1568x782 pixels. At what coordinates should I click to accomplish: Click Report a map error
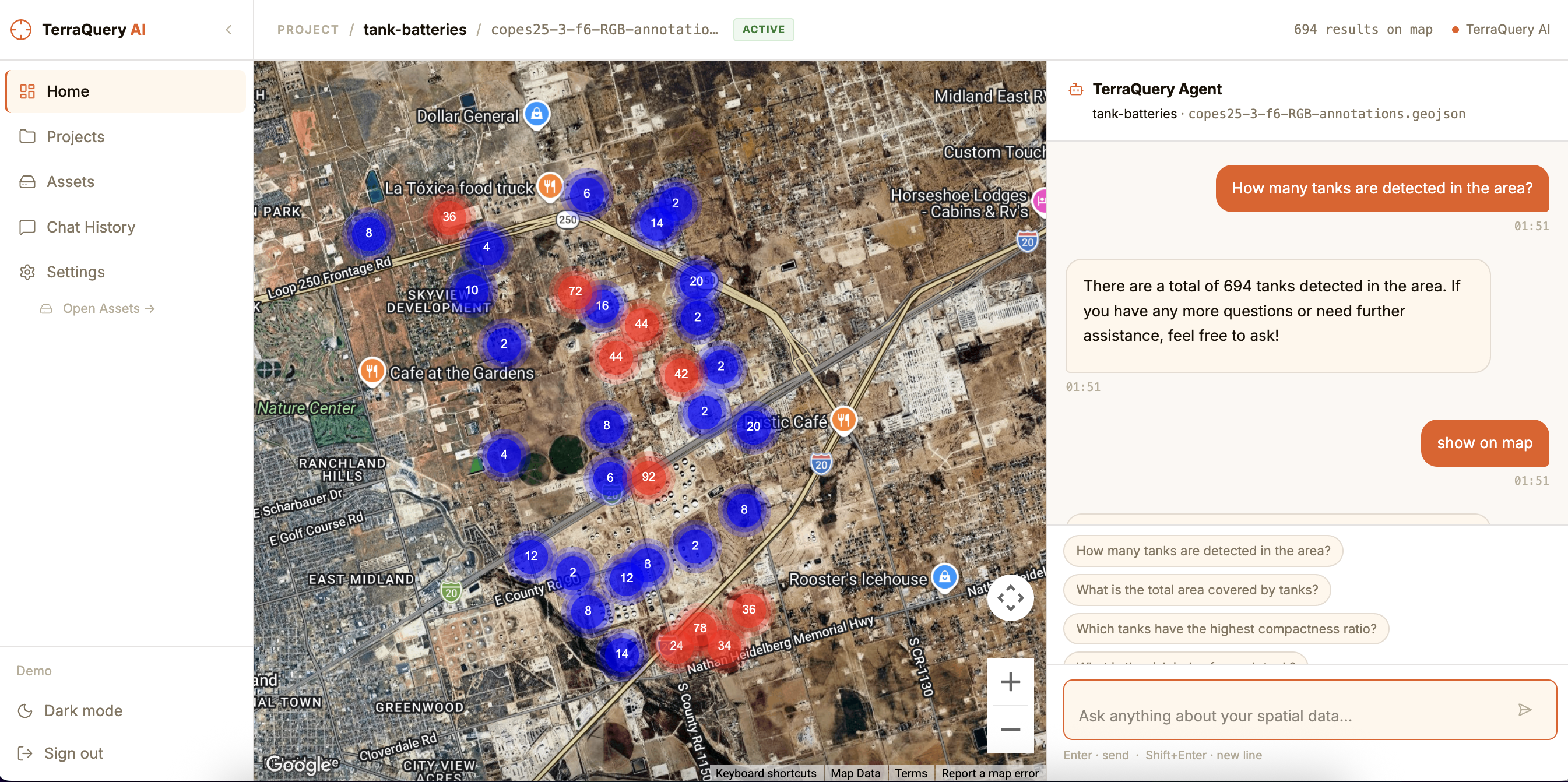click(x=989, y=773)
